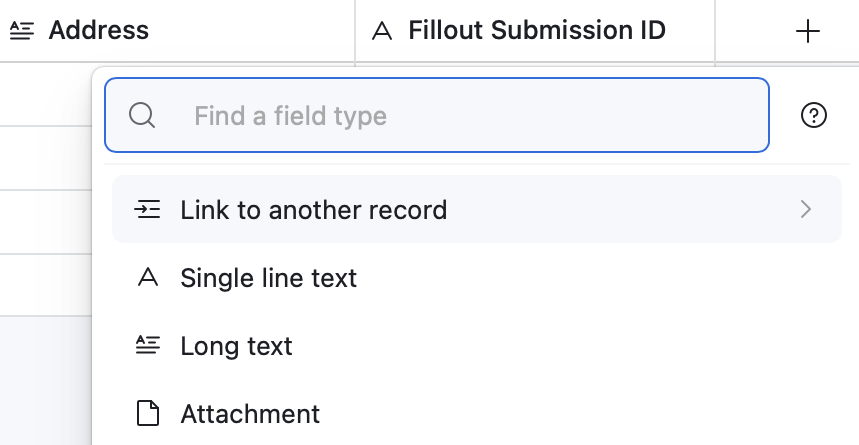Click first empty cell under Address header
859x445 pixels.
click(x=45, y=94)
